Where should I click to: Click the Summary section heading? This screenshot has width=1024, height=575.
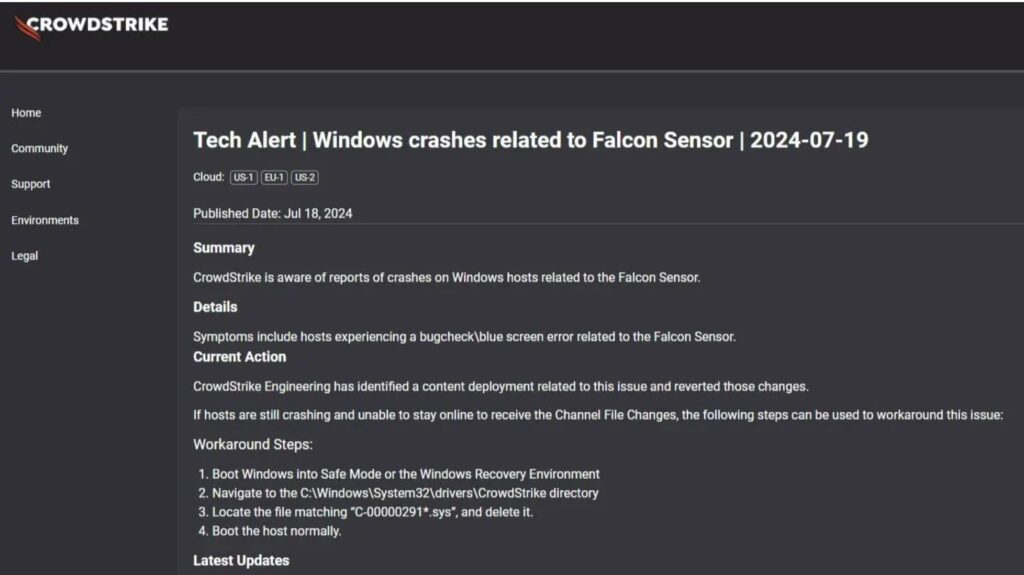click(x=224, y=248)
